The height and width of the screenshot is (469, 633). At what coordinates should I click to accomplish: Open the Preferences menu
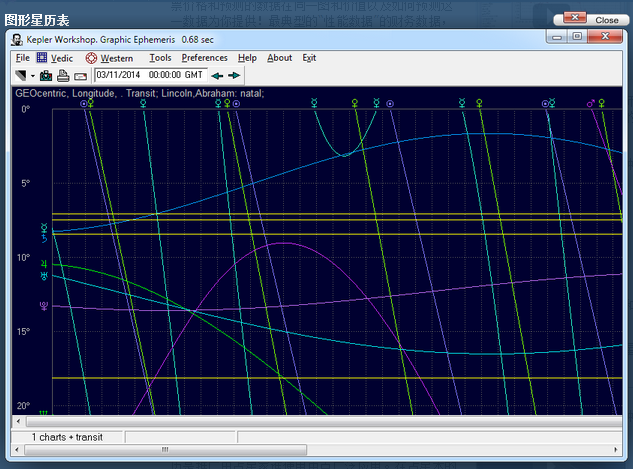tap(204, 58)
